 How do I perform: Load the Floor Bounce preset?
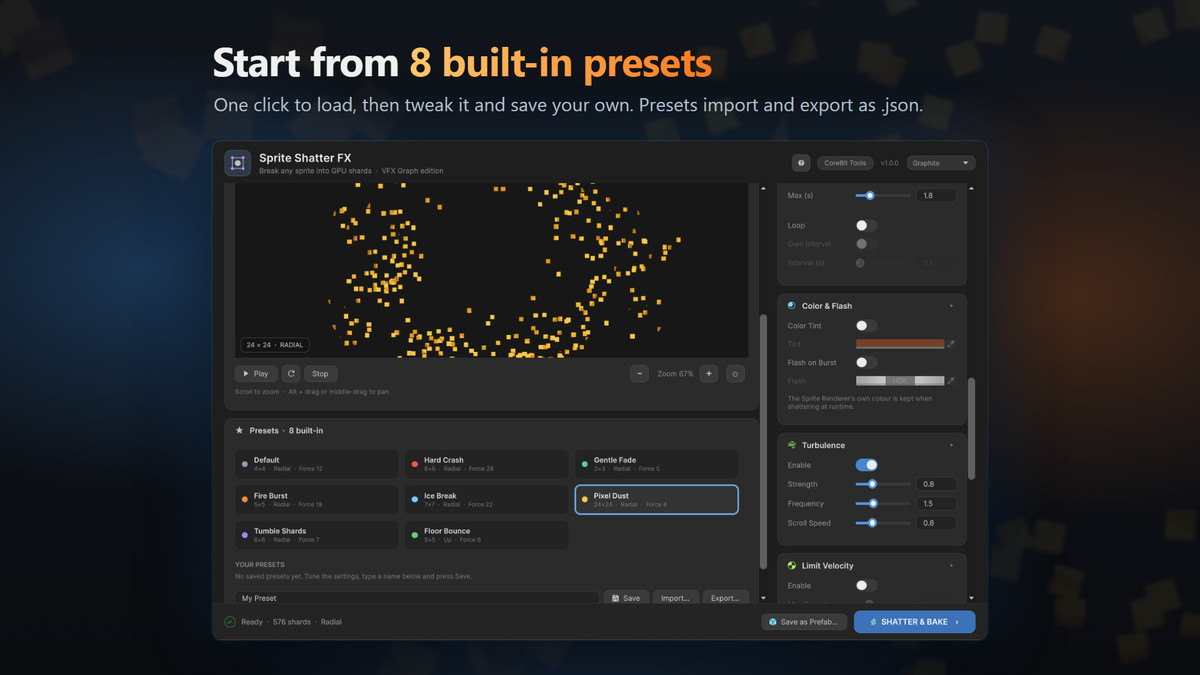486,534
